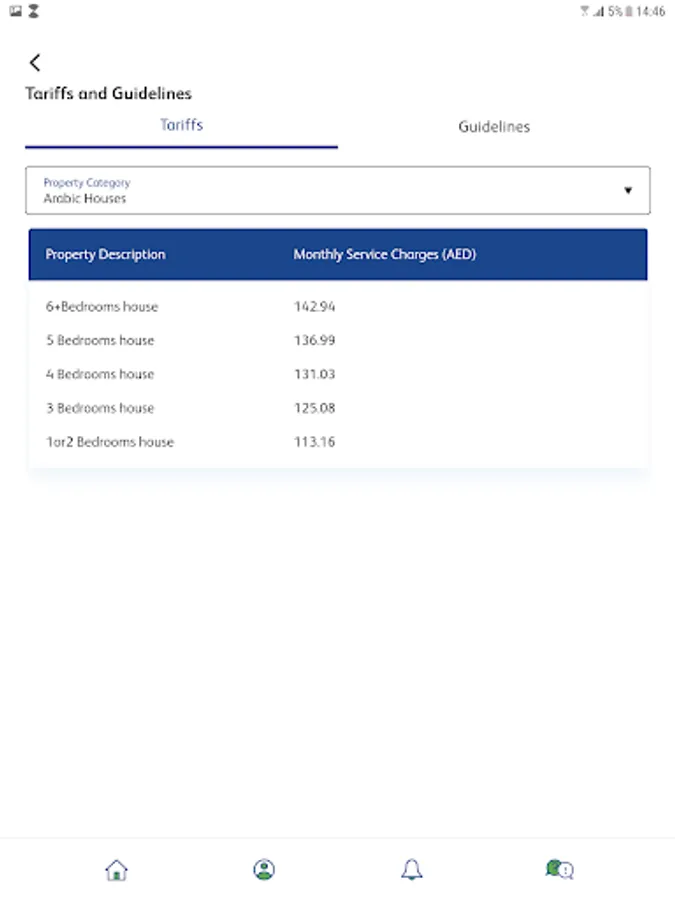Tap the battery indicator in status bar
Image resolution: width=675 pixels, height=900 pixels.
629,11
